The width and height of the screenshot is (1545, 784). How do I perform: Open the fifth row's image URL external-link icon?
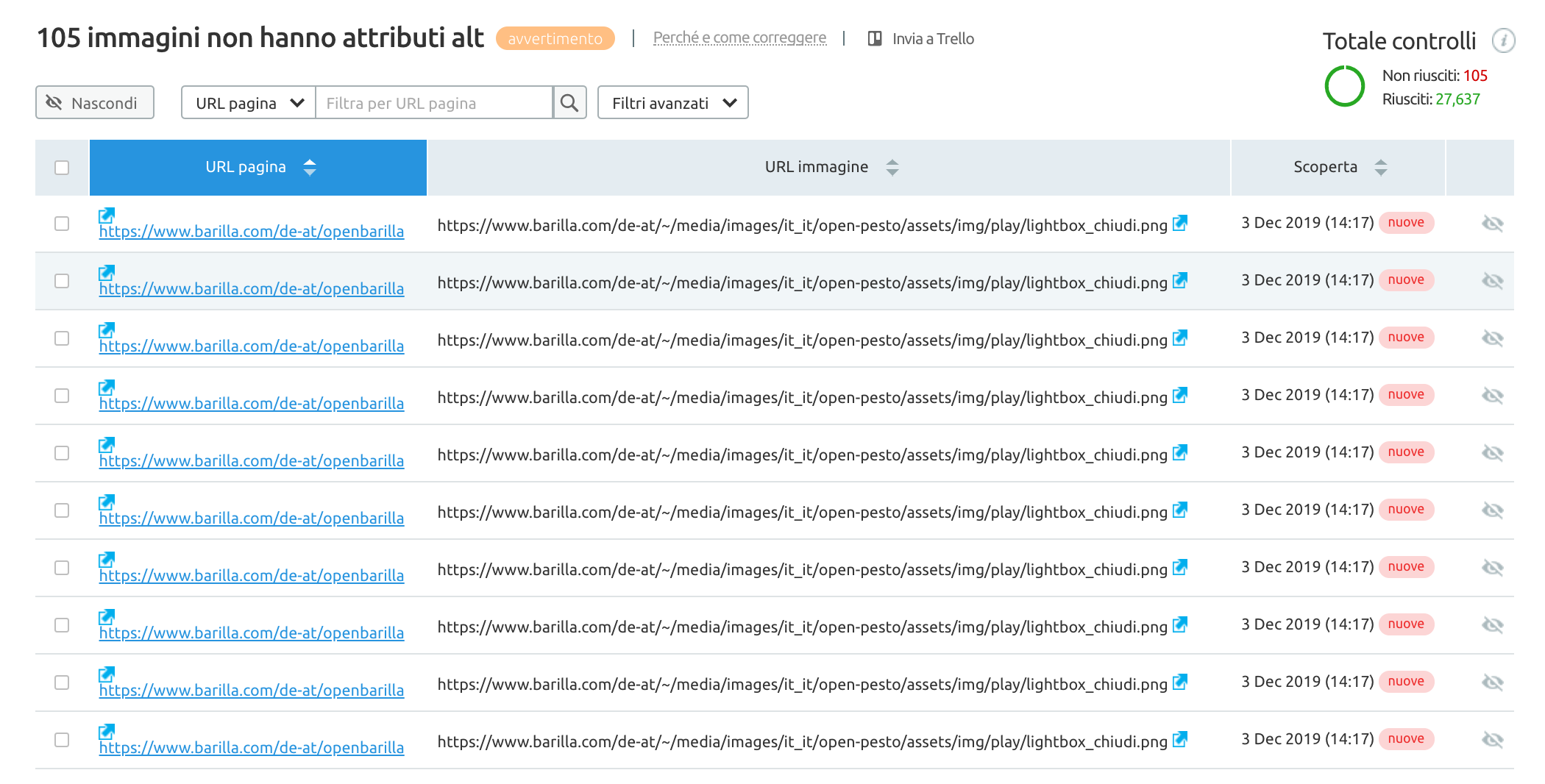(1180, 452)
